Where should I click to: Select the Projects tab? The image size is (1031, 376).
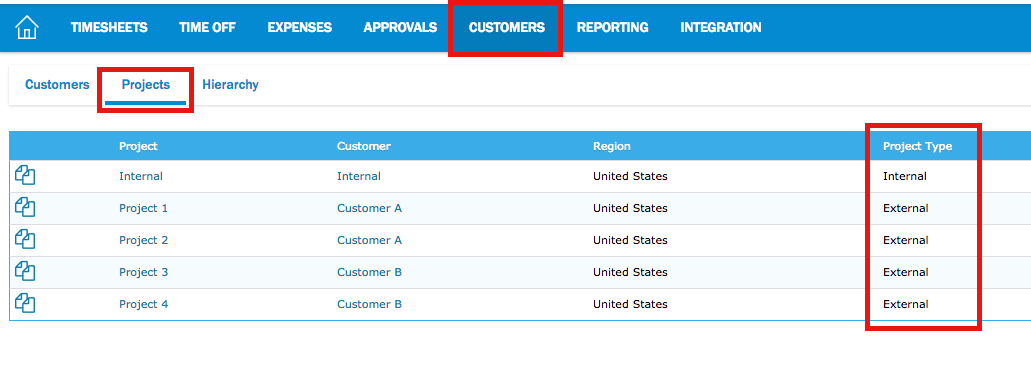click(x=146, y=85)
